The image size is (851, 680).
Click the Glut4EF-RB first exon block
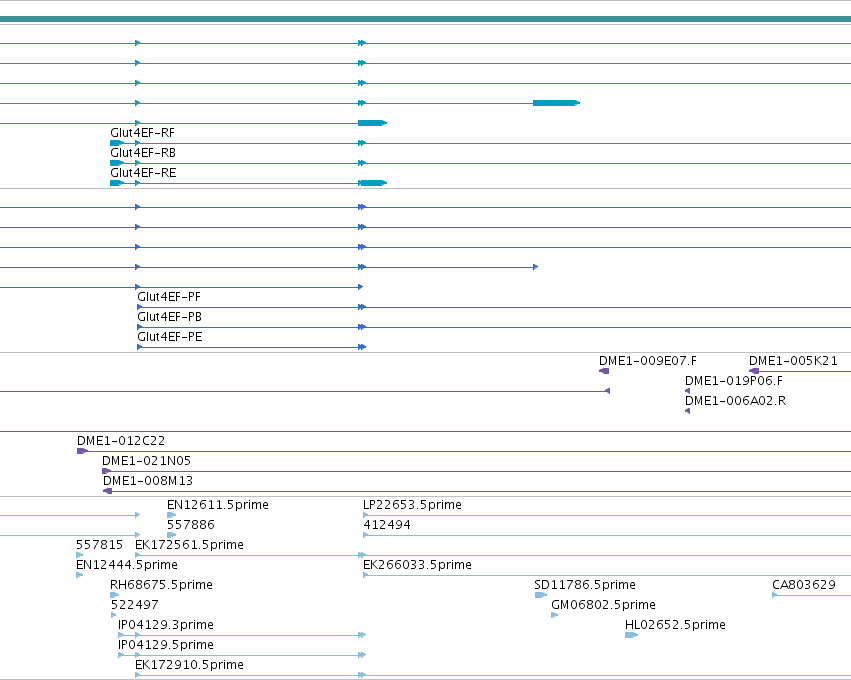click(x=117, y=163)
